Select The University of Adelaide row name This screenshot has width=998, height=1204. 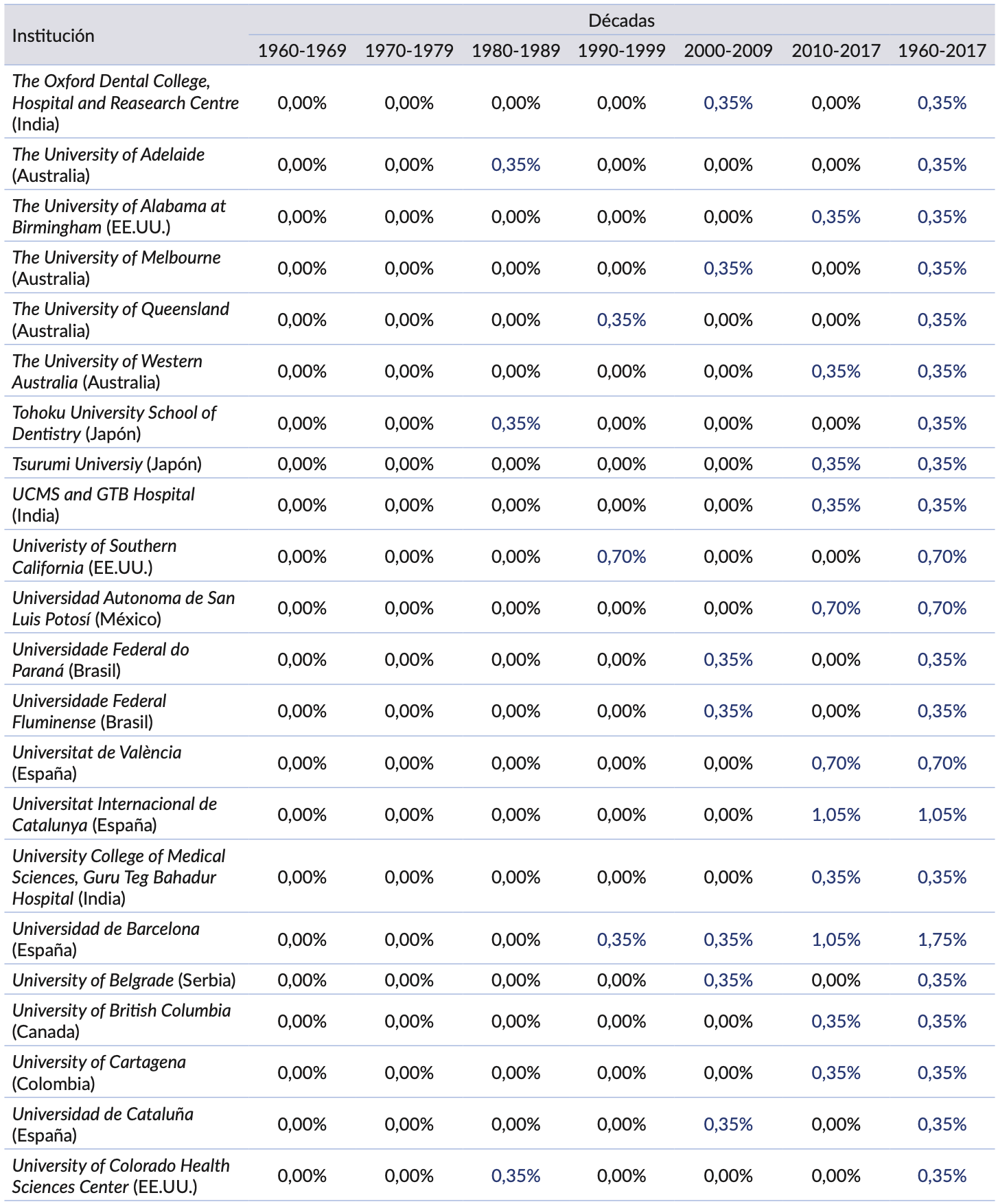(x=108, y=165)
